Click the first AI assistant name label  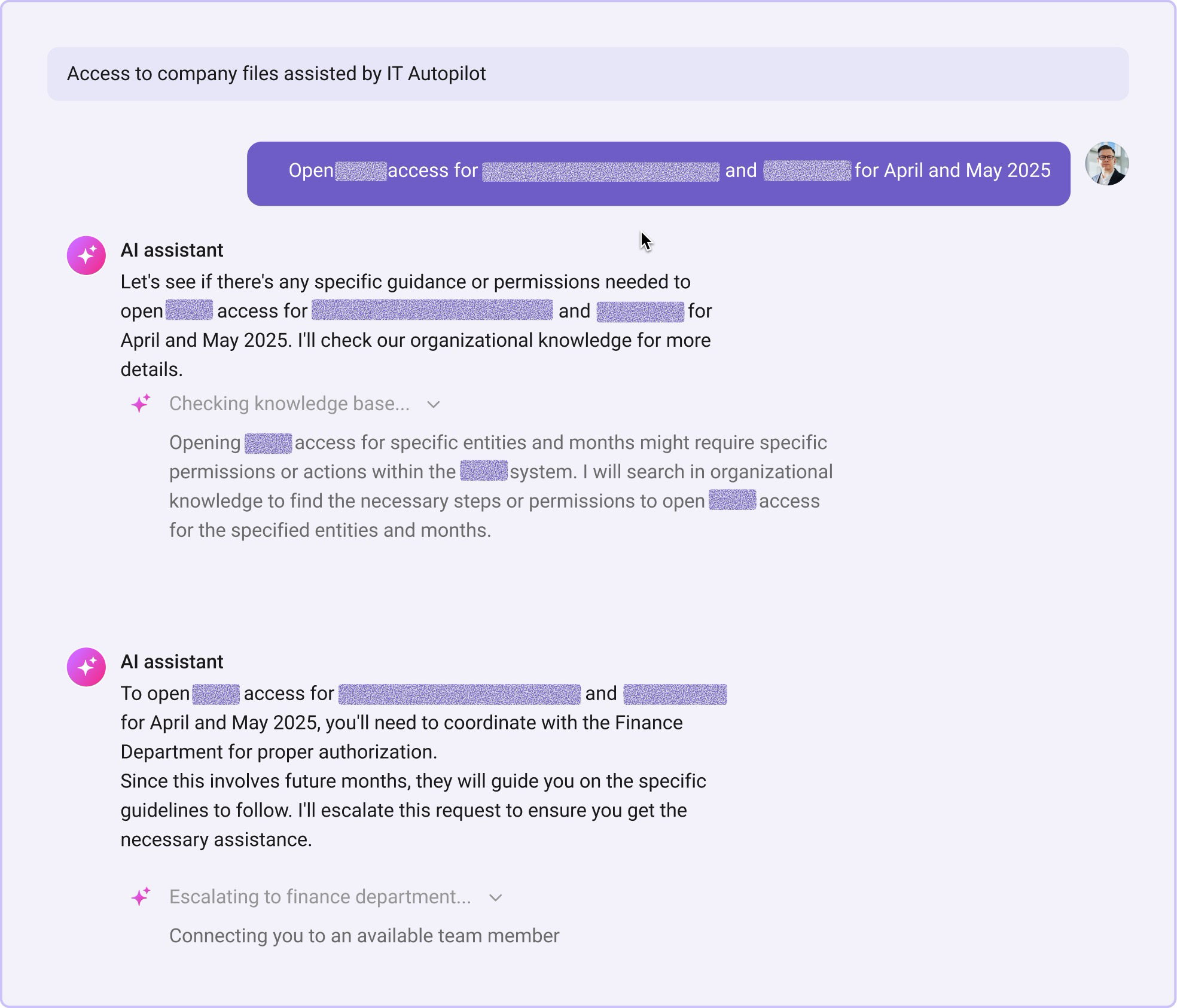(x=172, y=250)
